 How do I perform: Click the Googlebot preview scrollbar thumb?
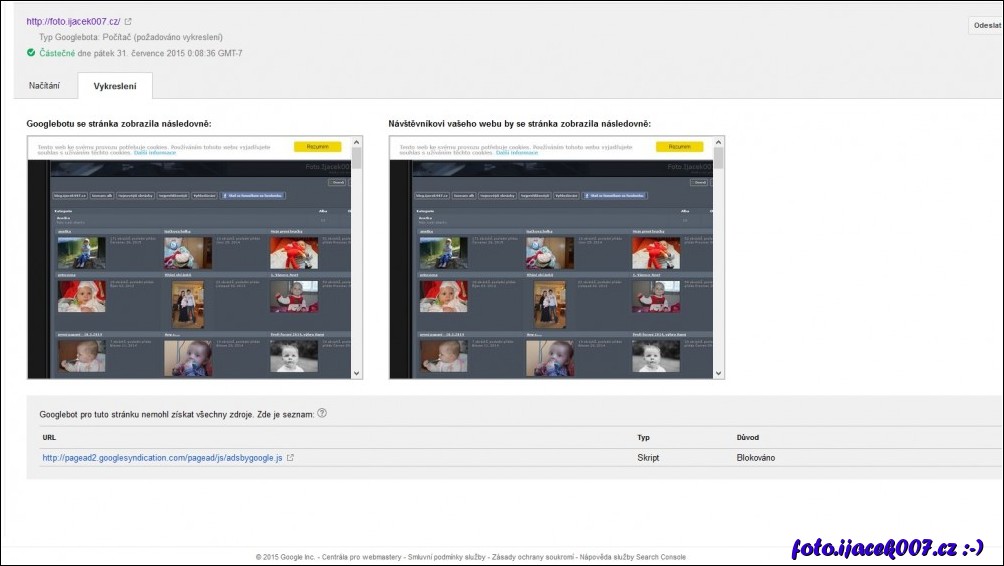(x=358, y=158)
